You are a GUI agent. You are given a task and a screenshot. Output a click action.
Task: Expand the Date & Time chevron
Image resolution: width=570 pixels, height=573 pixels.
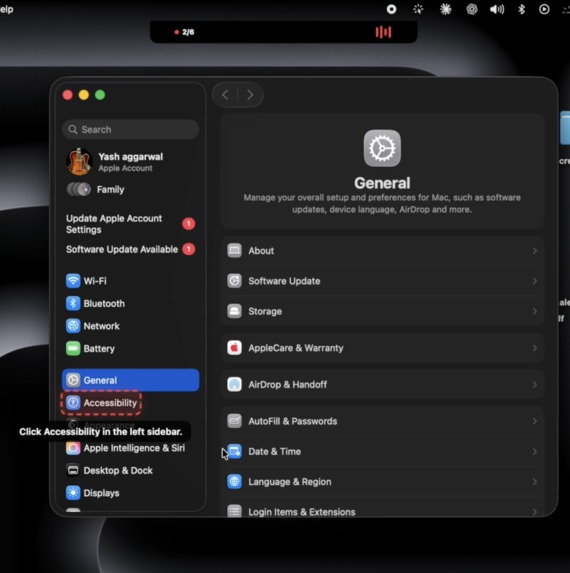(535, 451)
